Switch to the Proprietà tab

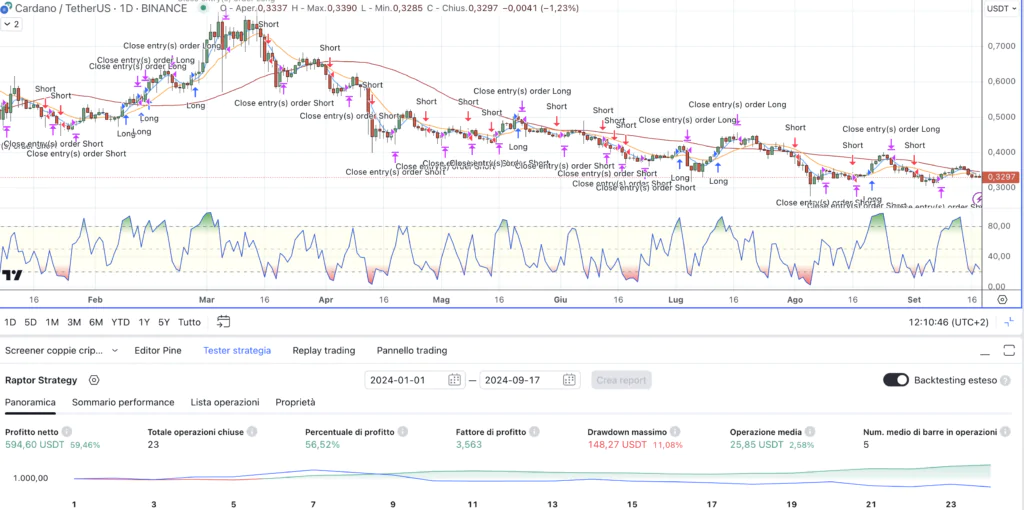pos(295,402)
